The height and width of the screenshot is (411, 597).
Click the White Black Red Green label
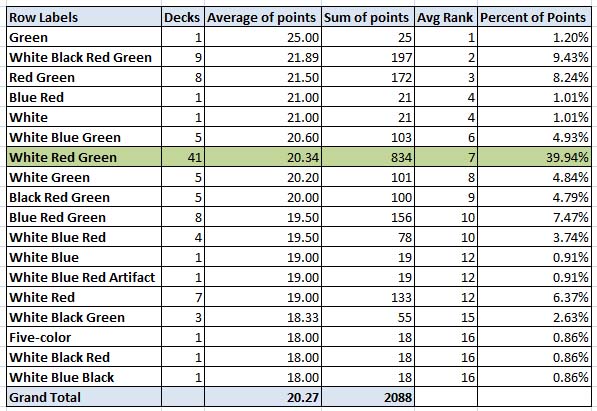84,57
